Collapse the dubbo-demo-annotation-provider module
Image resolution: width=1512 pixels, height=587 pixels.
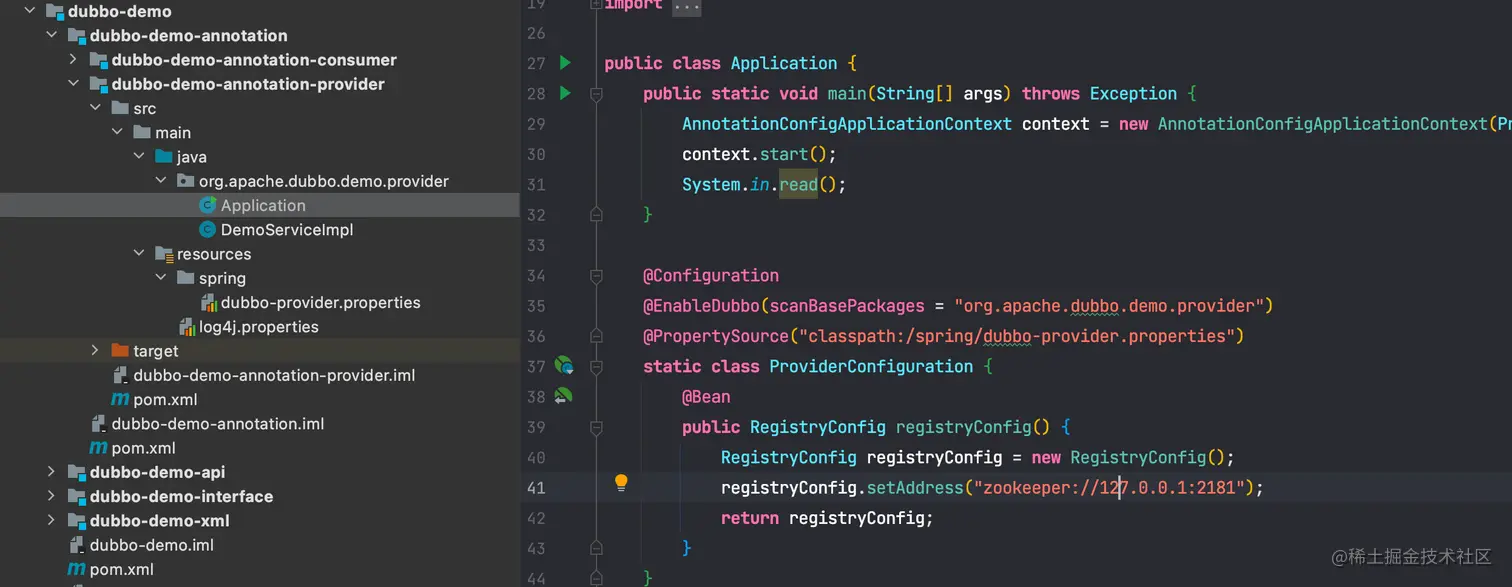(72, 84)
